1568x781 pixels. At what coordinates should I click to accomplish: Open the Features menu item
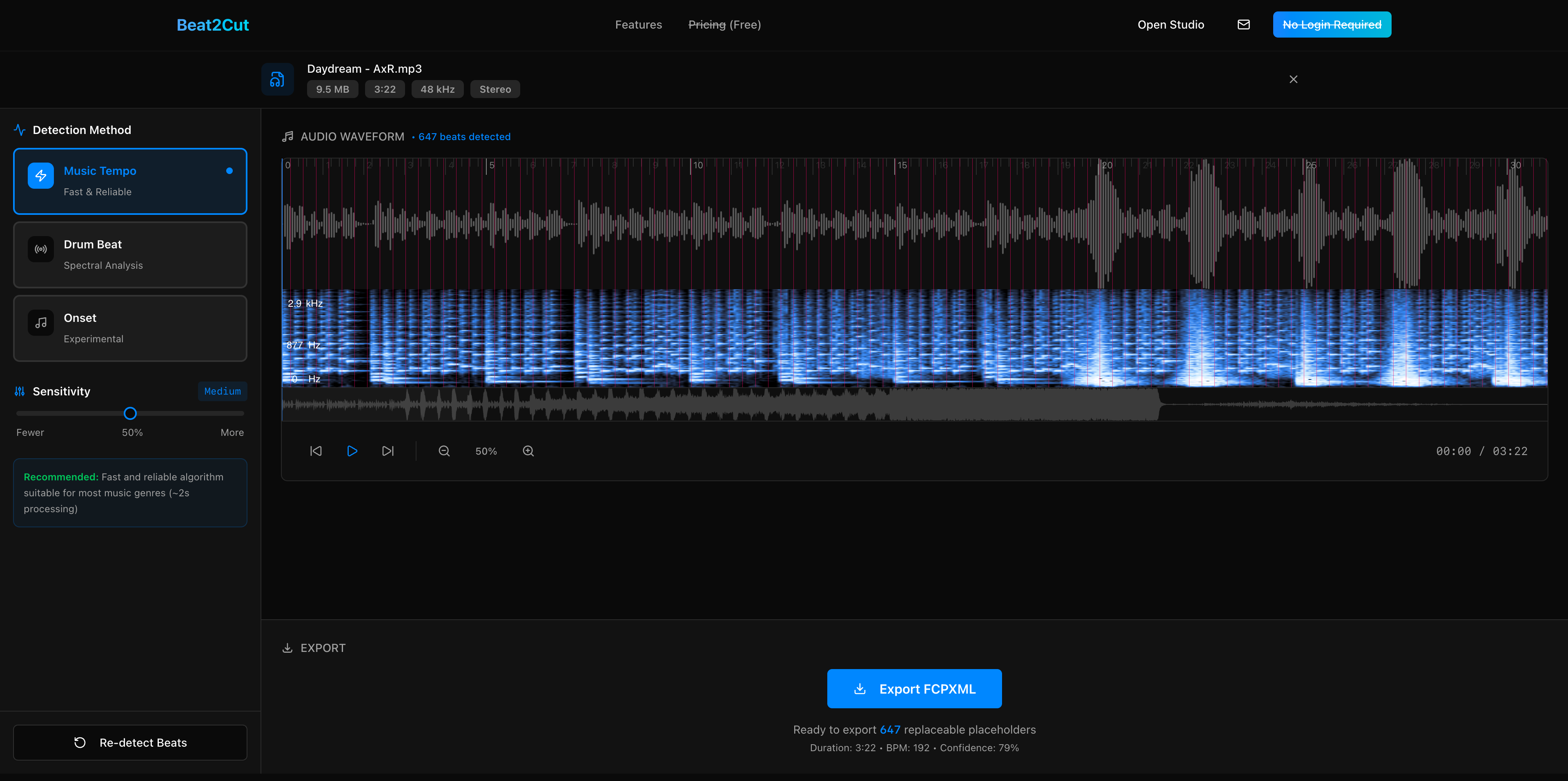pos(639,25)
